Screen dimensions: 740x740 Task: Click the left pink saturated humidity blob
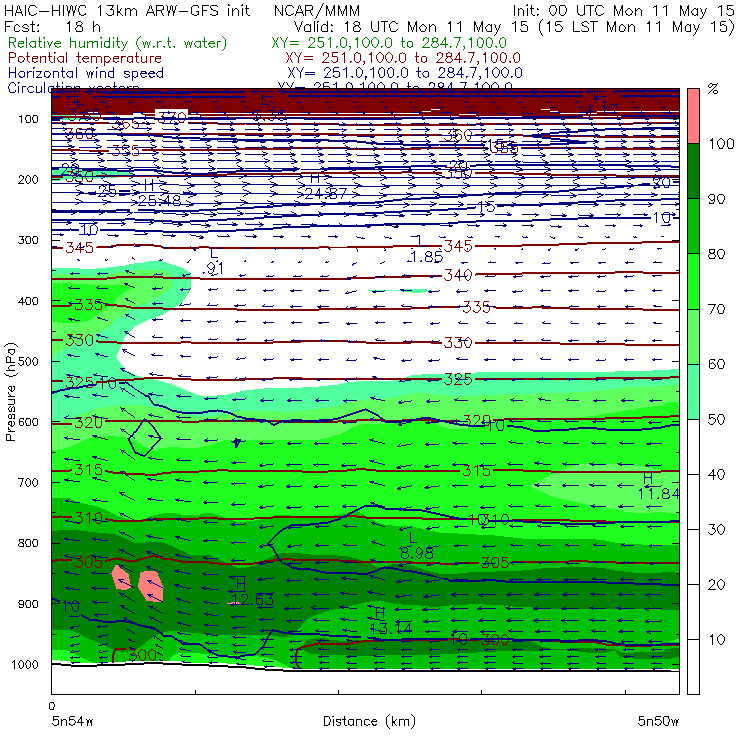121,578
